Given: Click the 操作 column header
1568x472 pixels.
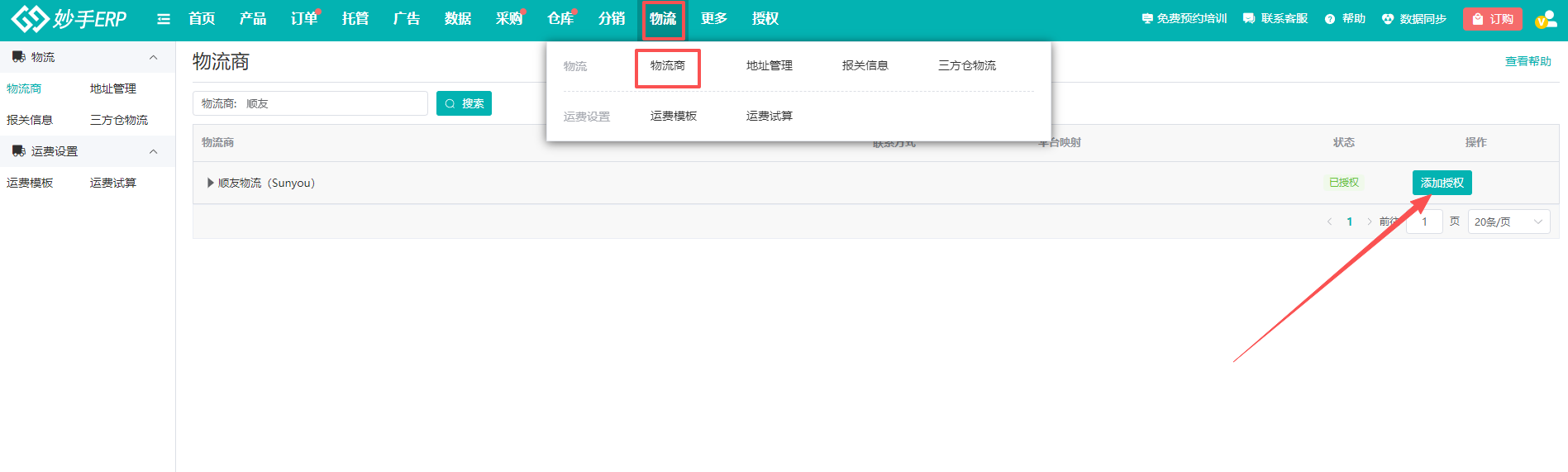Looking at the screenshot, I should pyautogui.click(x=1476, y=142).
